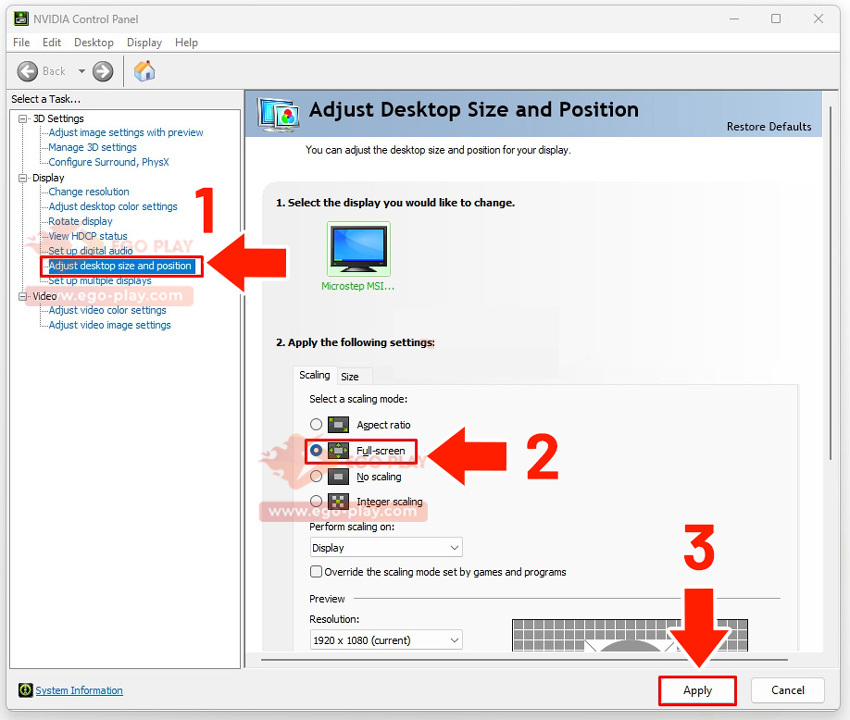
Task: Click the Forward arrow icon
Action: pyautogui.click(x=103, y=71)
